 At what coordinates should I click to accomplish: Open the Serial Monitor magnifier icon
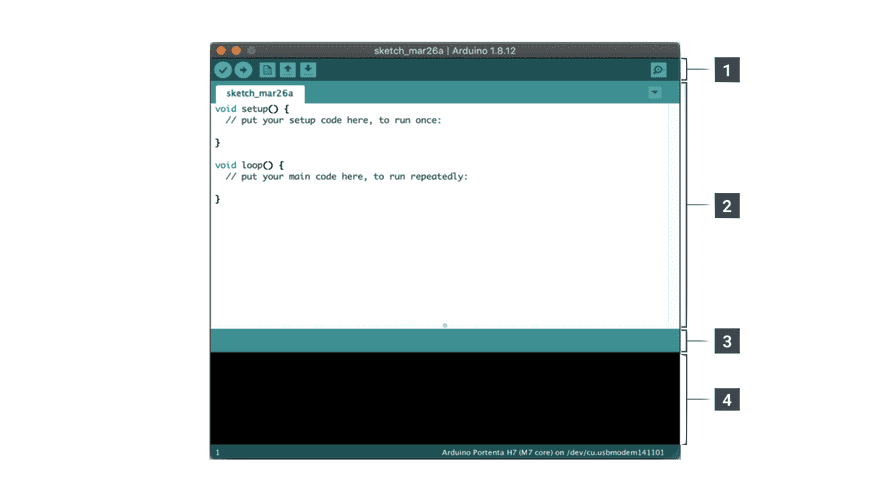click(658, 70)
